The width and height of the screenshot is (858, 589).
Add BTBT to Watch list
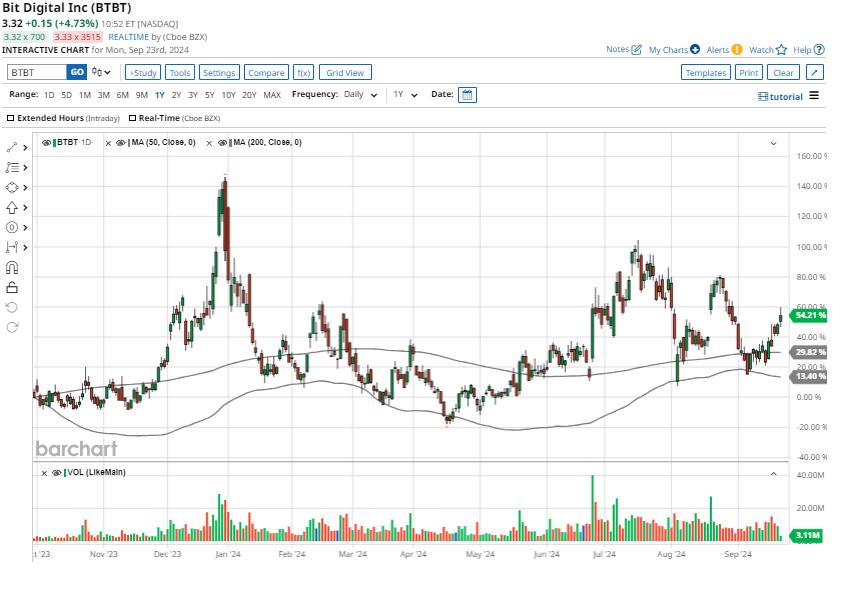tap(768, 50)
